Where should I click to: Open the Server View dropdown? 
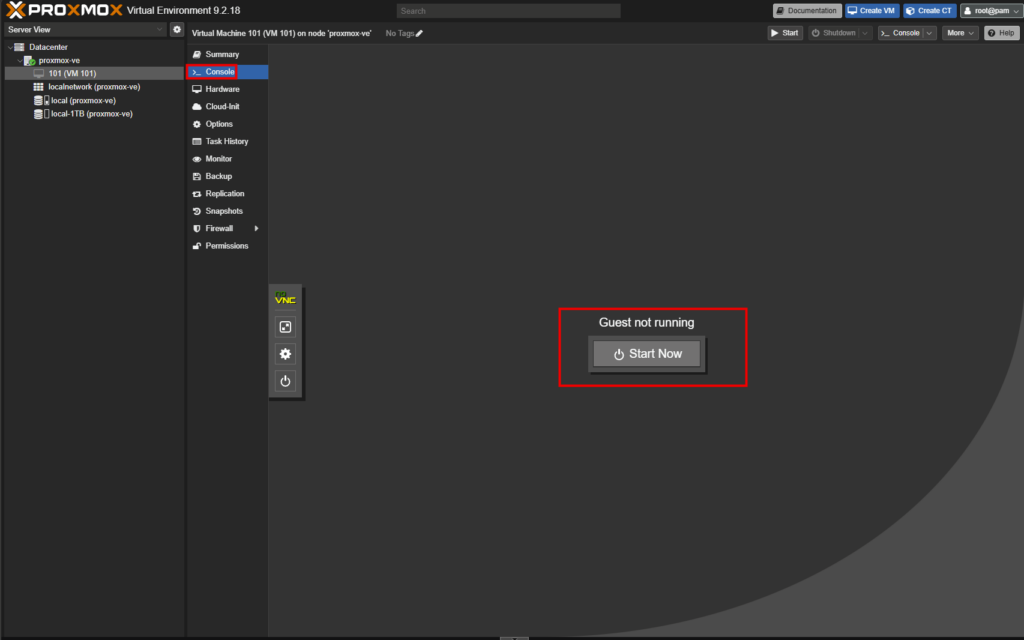point(159,29)
